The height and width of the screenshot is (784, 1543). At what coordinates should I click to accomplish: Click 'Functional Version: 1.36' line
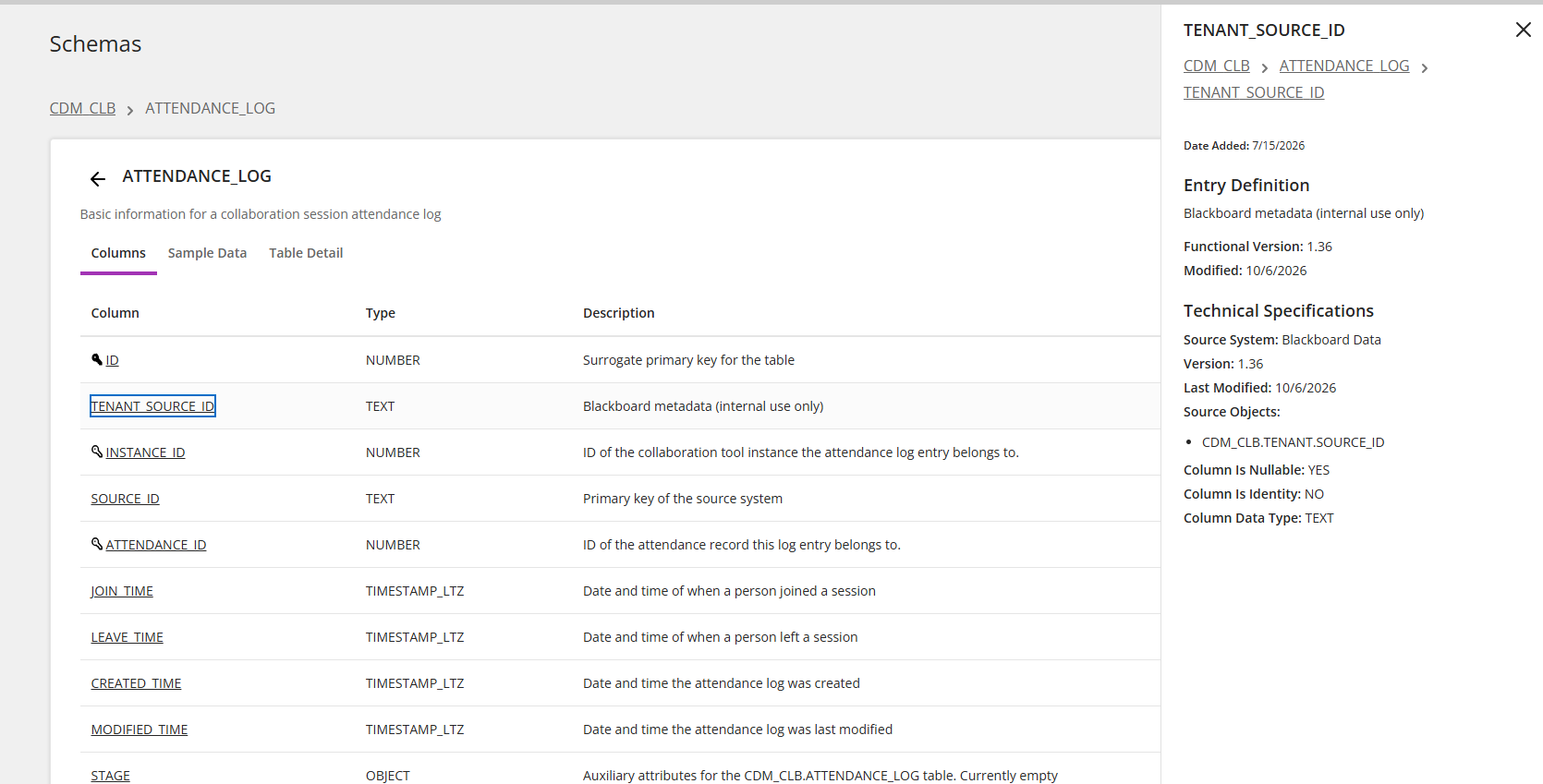(1257, 247)
